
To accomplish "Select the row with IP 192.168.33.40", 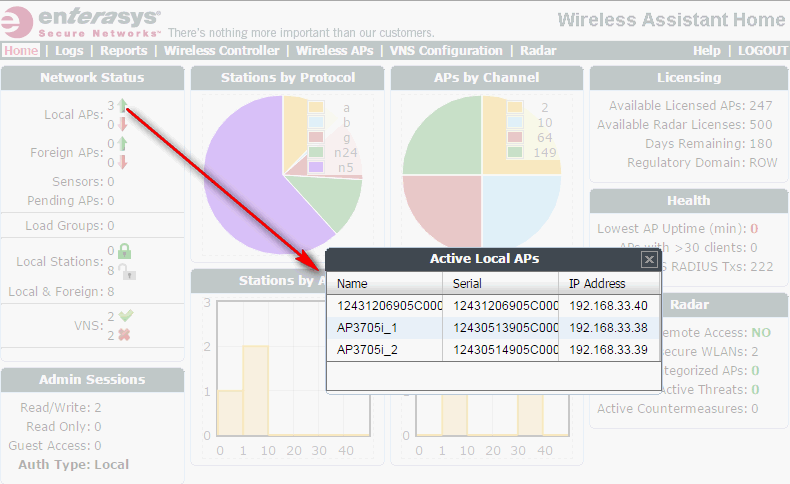I will 494,306.
